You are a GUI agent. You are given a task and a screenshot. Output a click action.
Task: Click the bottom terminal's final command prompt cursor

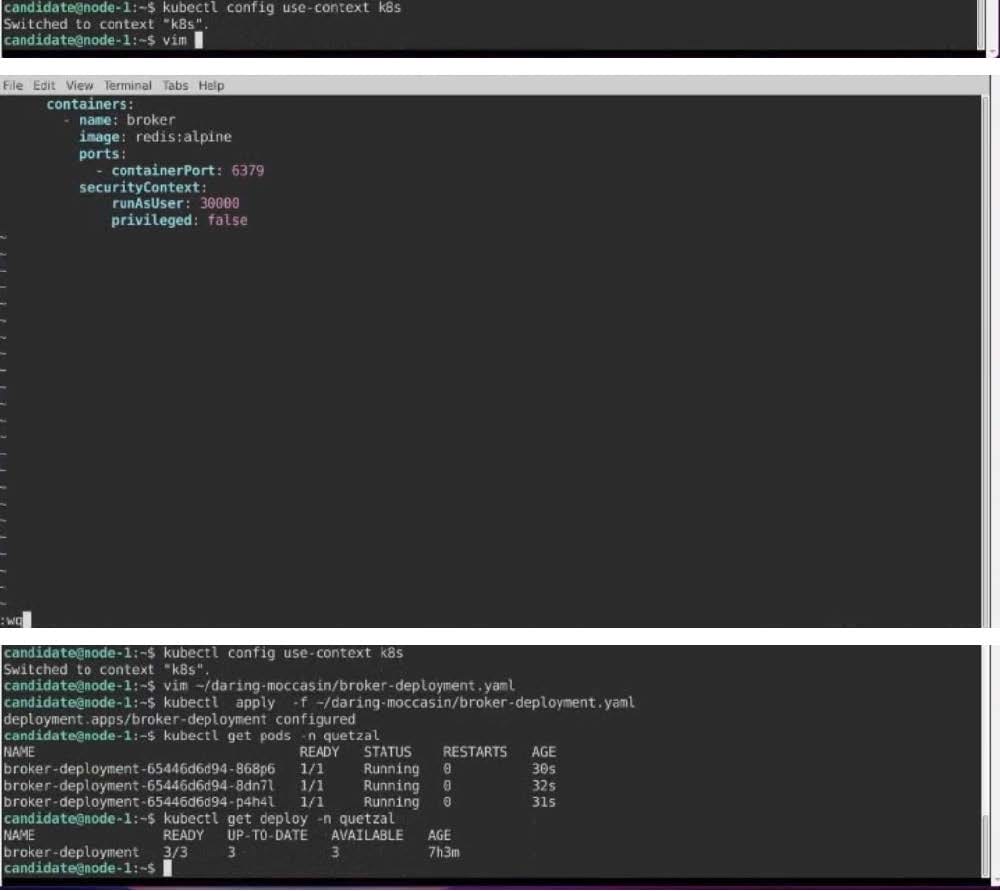coord(166,868)
